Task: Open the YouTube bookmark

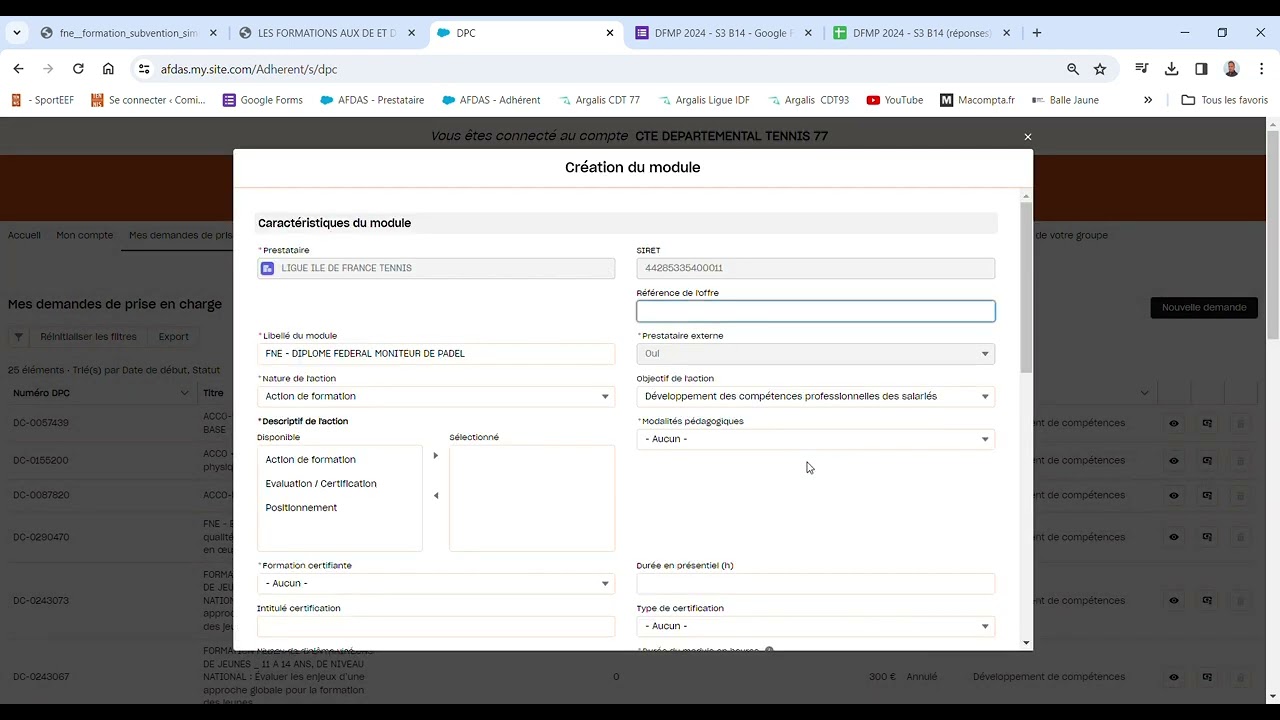Action: click(895, 100)
